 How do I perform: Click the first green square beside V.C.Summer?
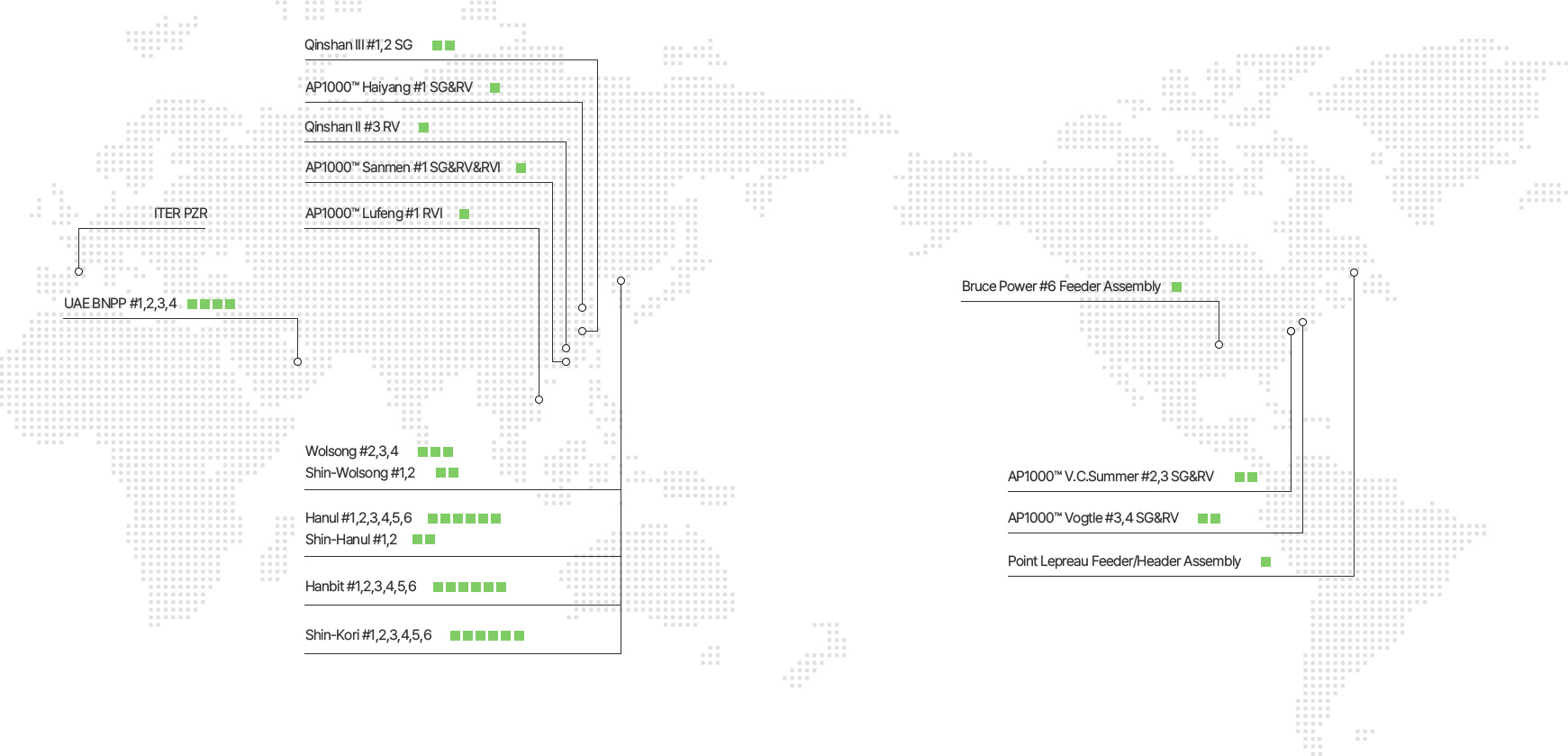[1239, 478]
